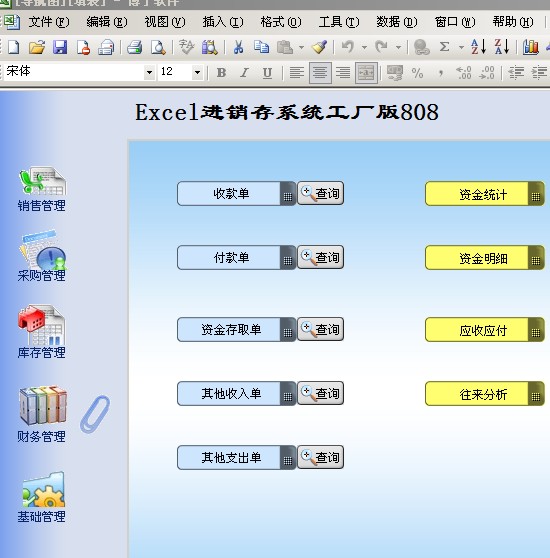Open the AutoSum functions dropdown arrow

[461, 47]
